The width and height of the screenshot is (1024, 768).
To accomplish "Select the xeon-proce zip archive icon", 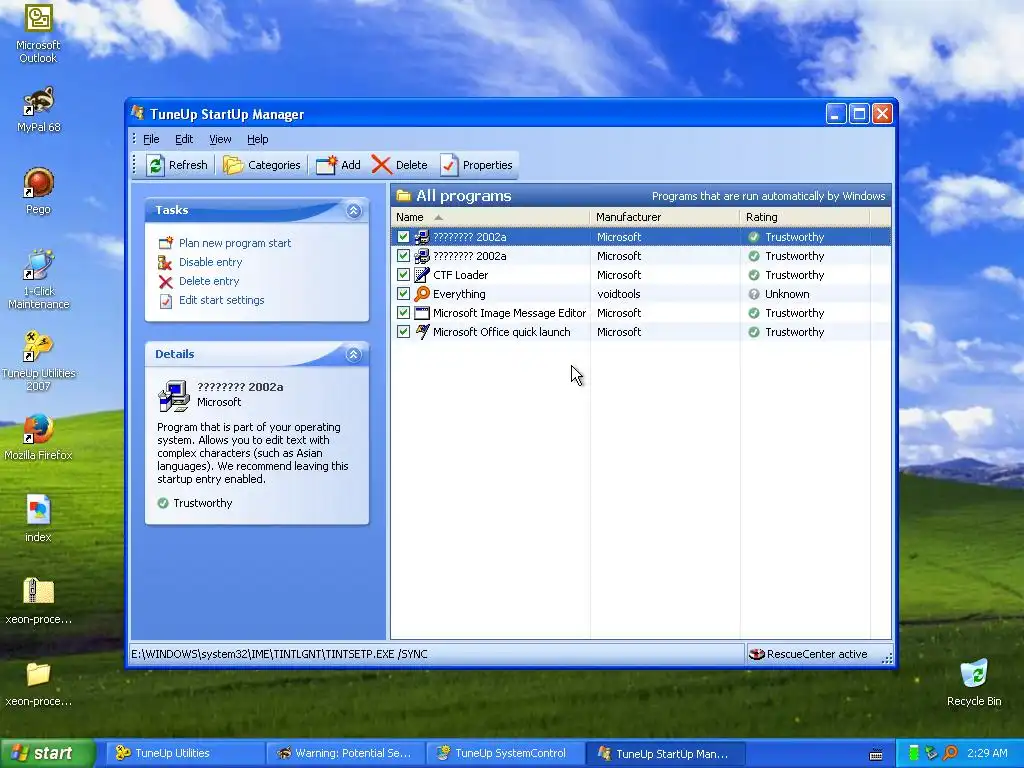I will tap(38, 601).
